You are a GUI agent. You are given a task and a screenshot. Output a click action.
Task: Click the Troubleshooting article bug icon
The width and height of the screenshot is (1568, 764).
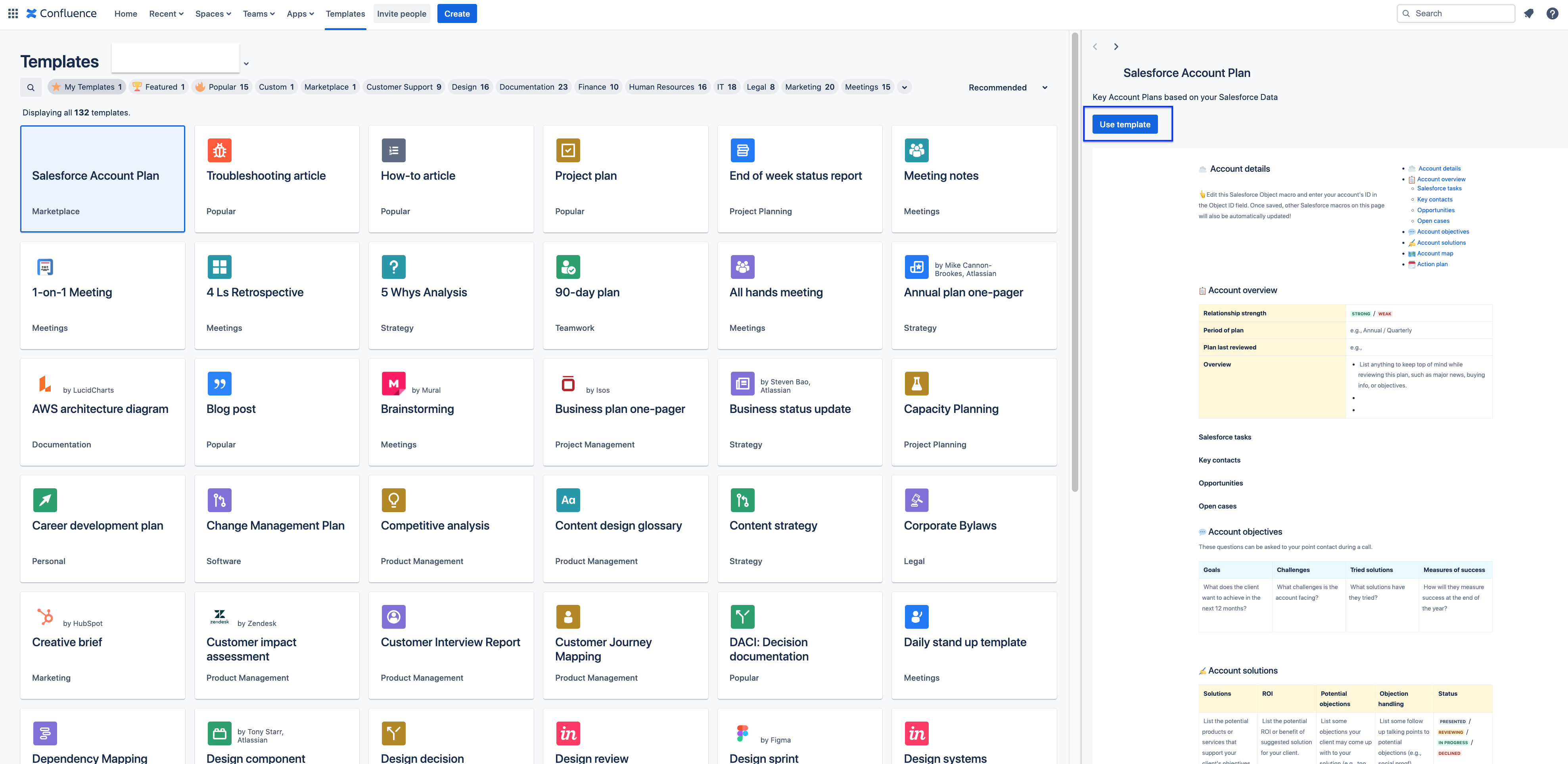point(219,150)
